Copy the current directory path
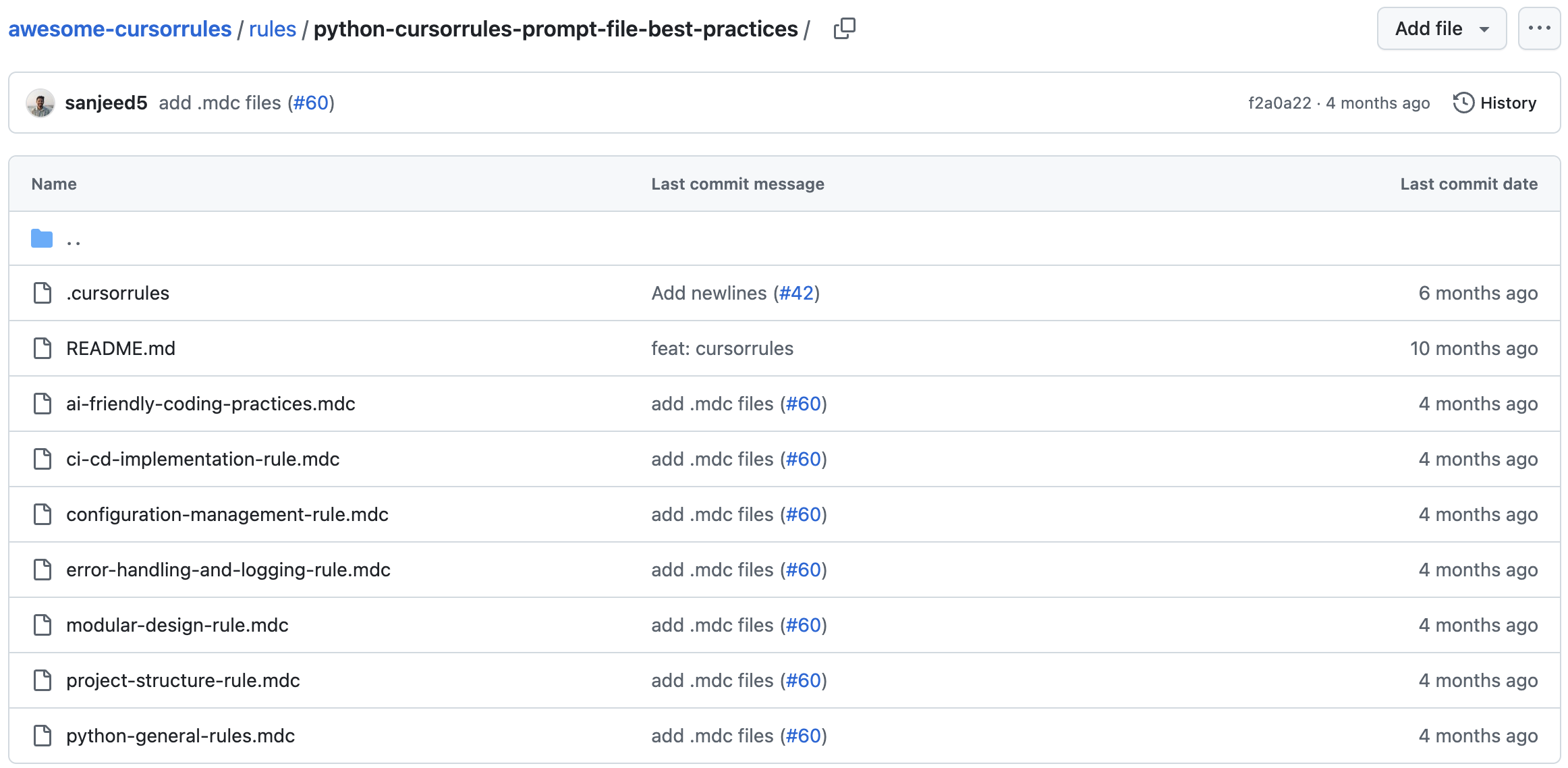This screenshot has height=768, width=1568. [x=845, y=28]
